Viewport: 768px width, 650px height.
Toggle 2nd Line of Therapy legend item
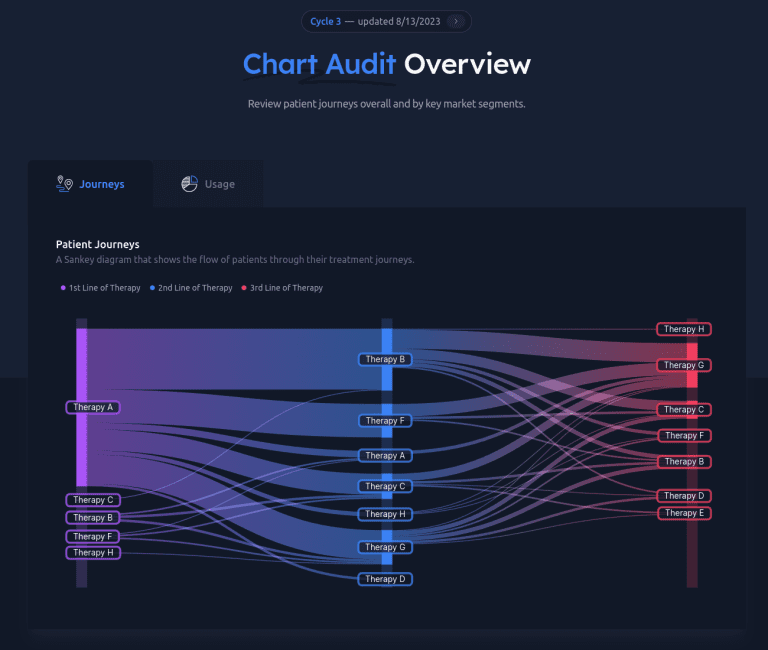click(x=191, y=288)
